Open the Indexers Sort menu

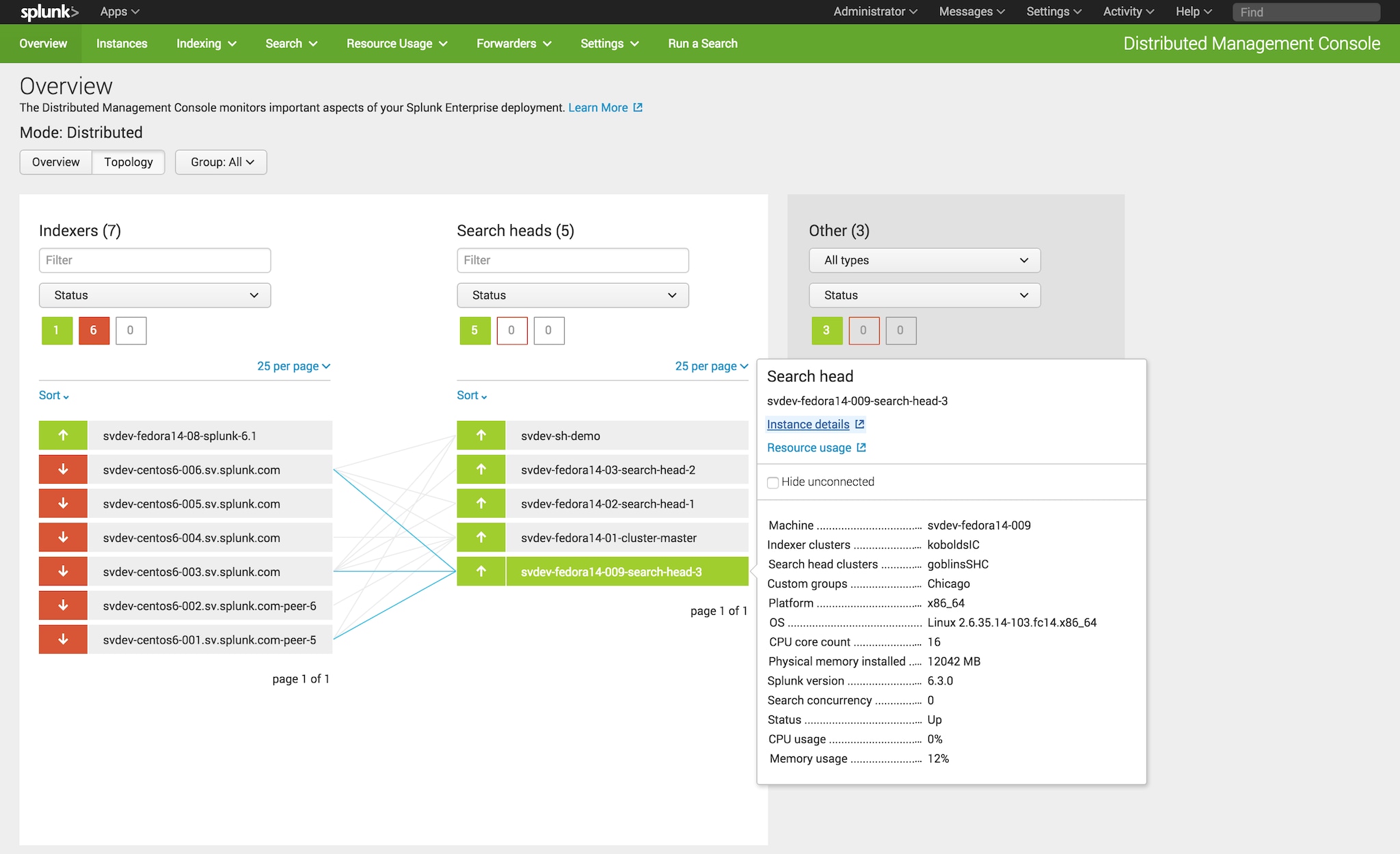click(x=54, y=396)
